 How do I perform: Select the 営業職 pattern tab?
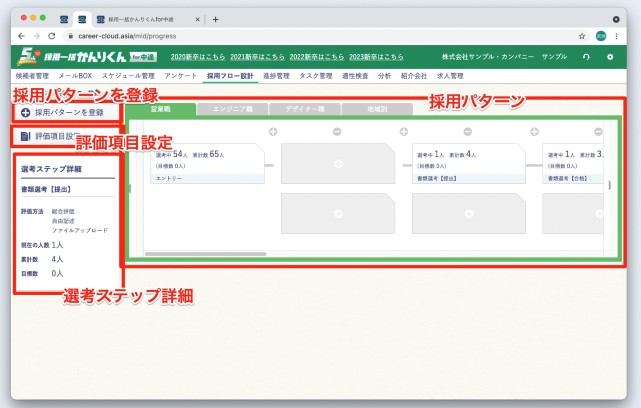161,109
